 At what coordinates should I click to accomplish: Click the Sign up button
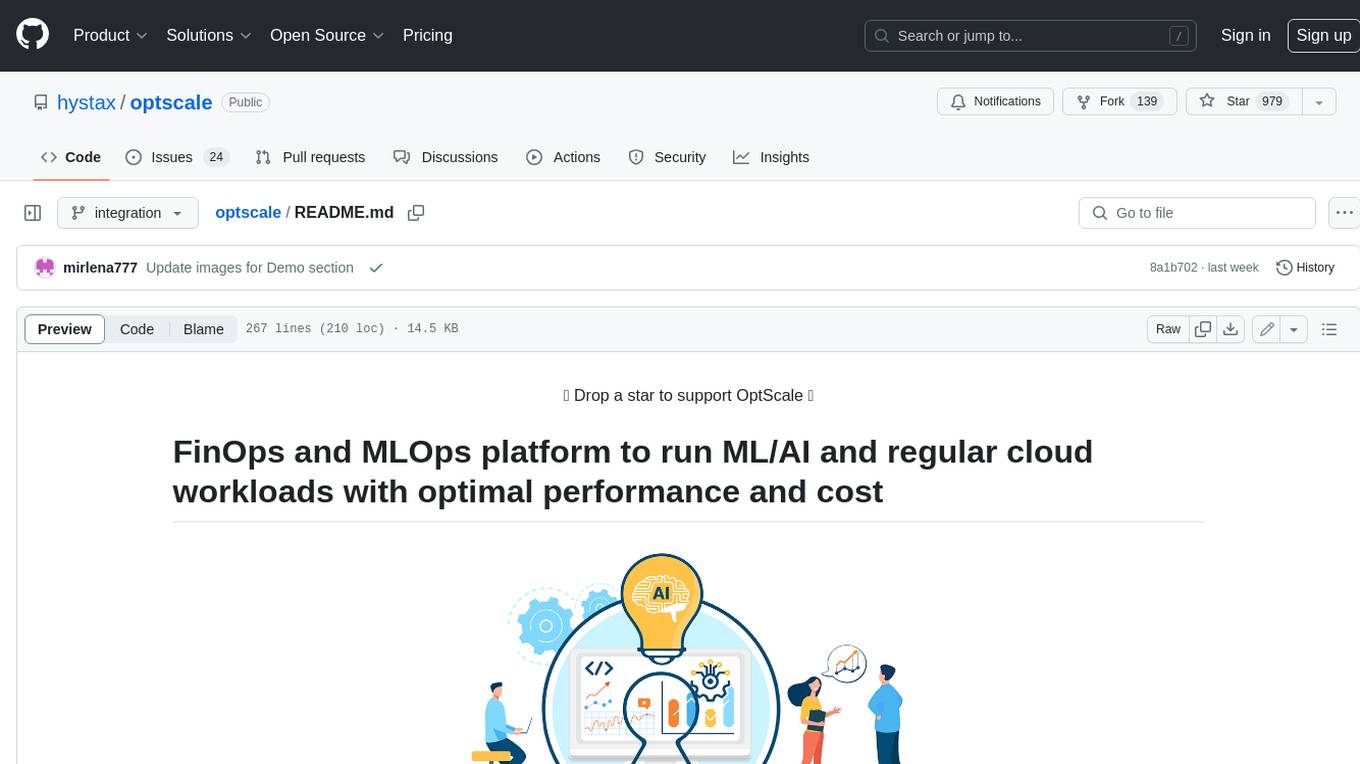[x=1323, y=35]
